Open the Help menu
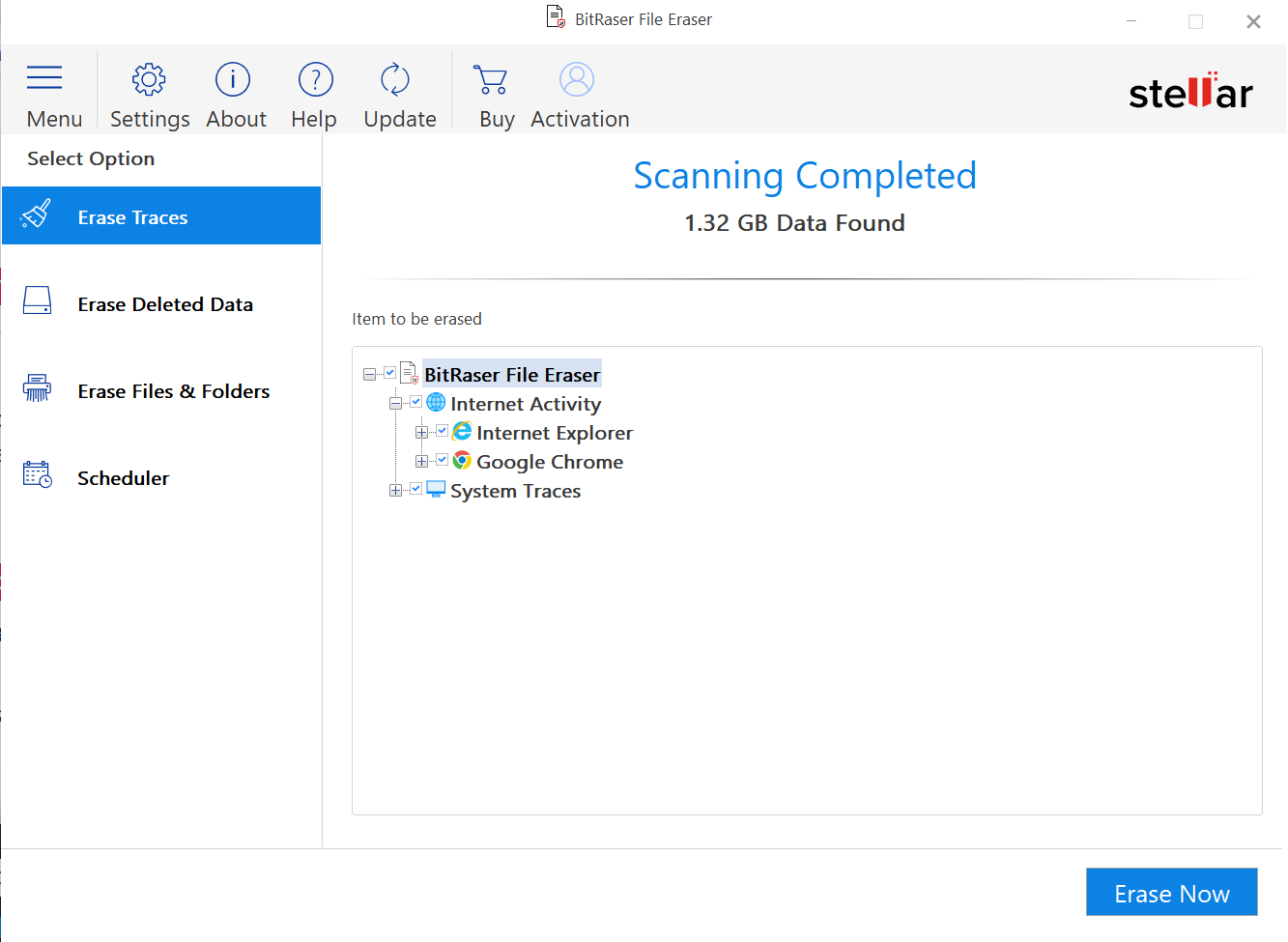Viewport: 1288px width, 942px height. click(x=314, y=79)
